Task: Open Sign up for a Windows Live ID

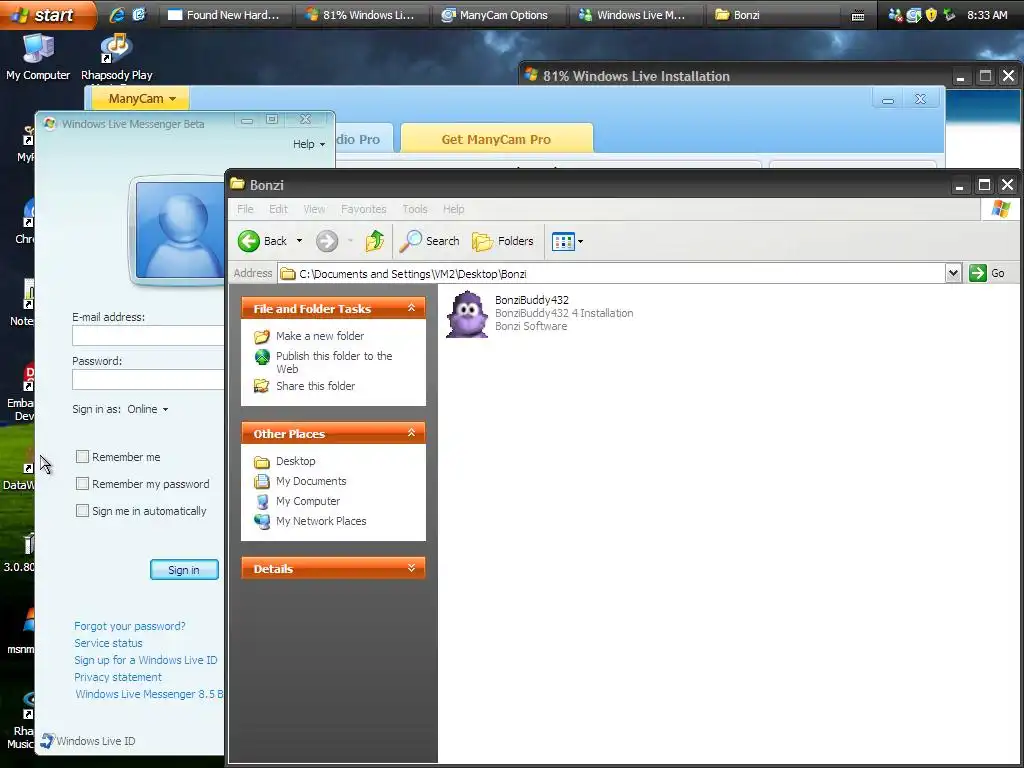Action: 146,660
